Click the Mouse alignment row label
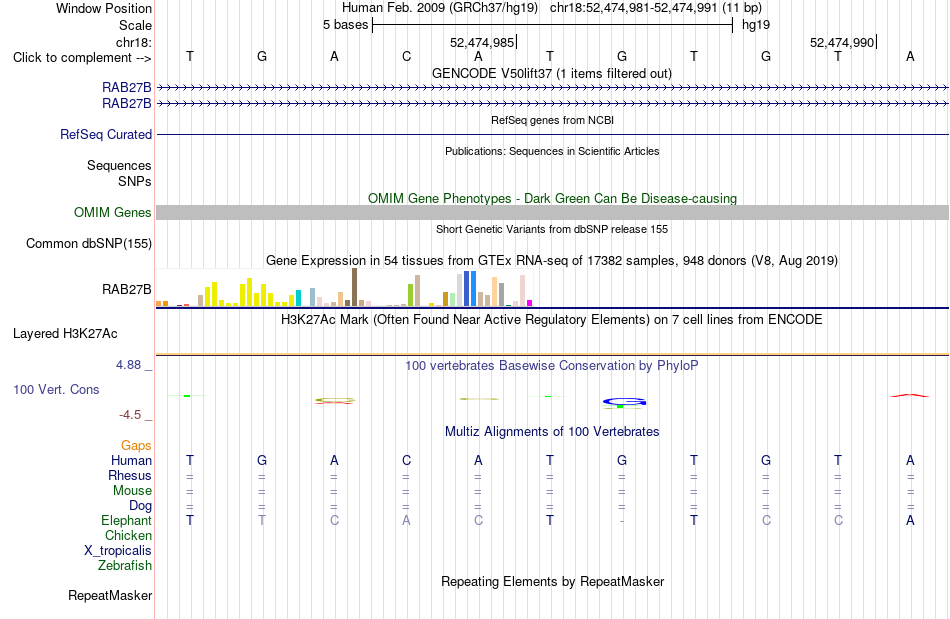 coord(132,491)
